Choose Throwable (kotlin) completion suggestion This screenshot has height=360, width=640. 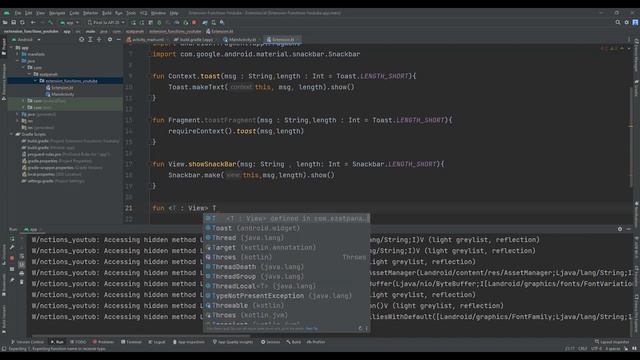tap(287, 306)
